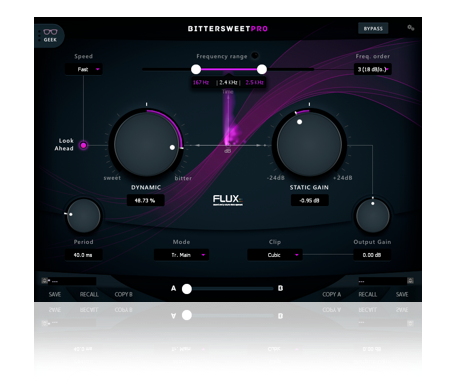Expand the Freq. order dropdown
The height and width of the screenshot is (390, 455).
pyautogui.click(x=372, y=69)
